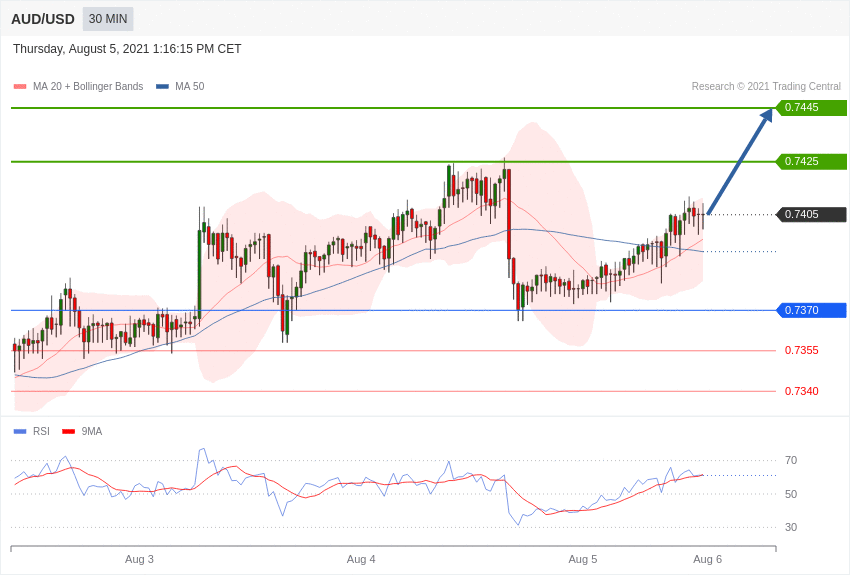
Task: Click the Aug 3 date axis label
Action: pos(139,559)
